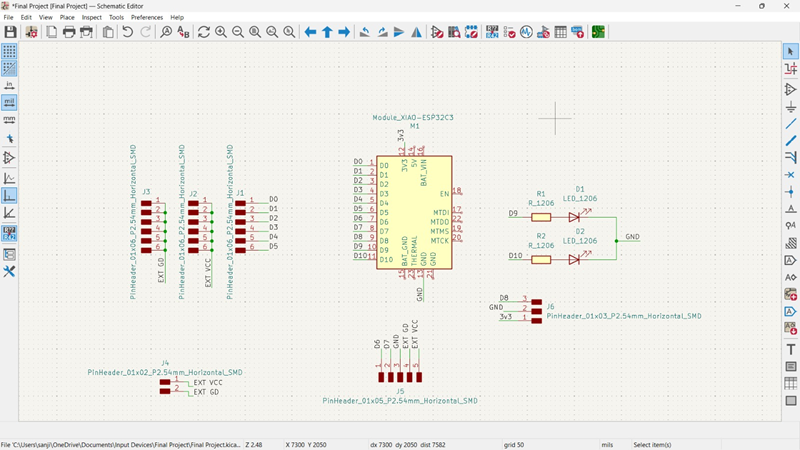The image size is (800, 450).
Task: Select the yellow XIAO-ESP32C3 module body
Action: click(x=414, y=212)
